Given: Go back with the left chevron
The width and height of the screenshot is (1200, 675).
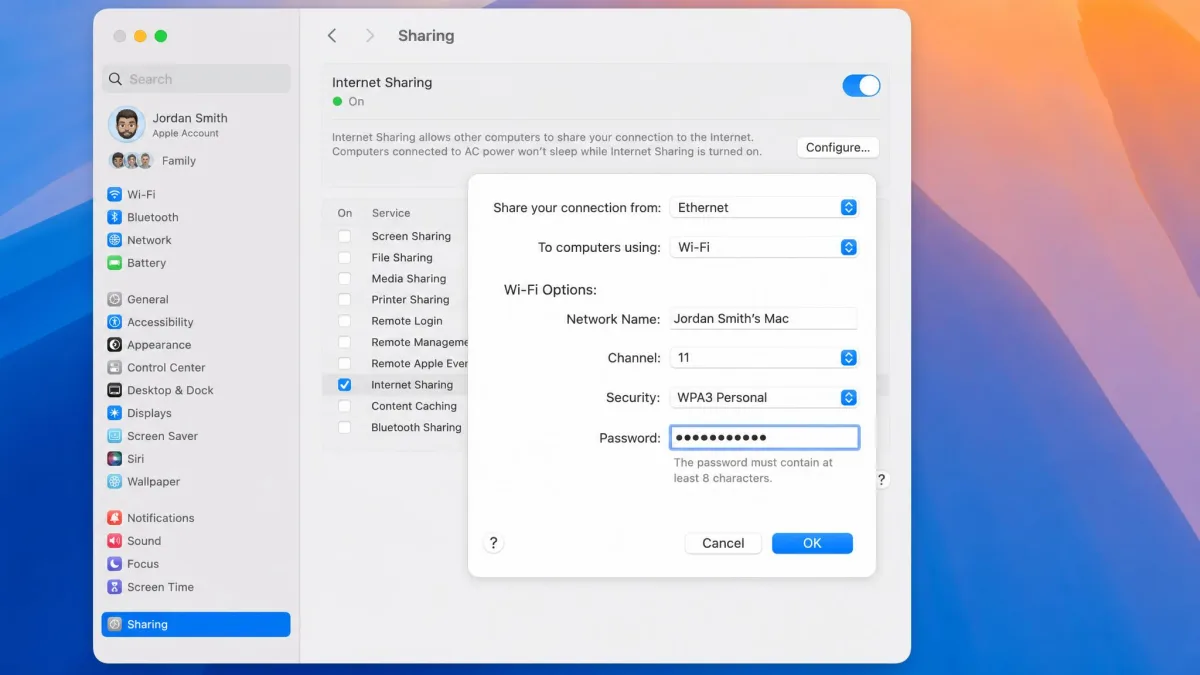Looking at the screenshot, I should (x=332, y=35).
